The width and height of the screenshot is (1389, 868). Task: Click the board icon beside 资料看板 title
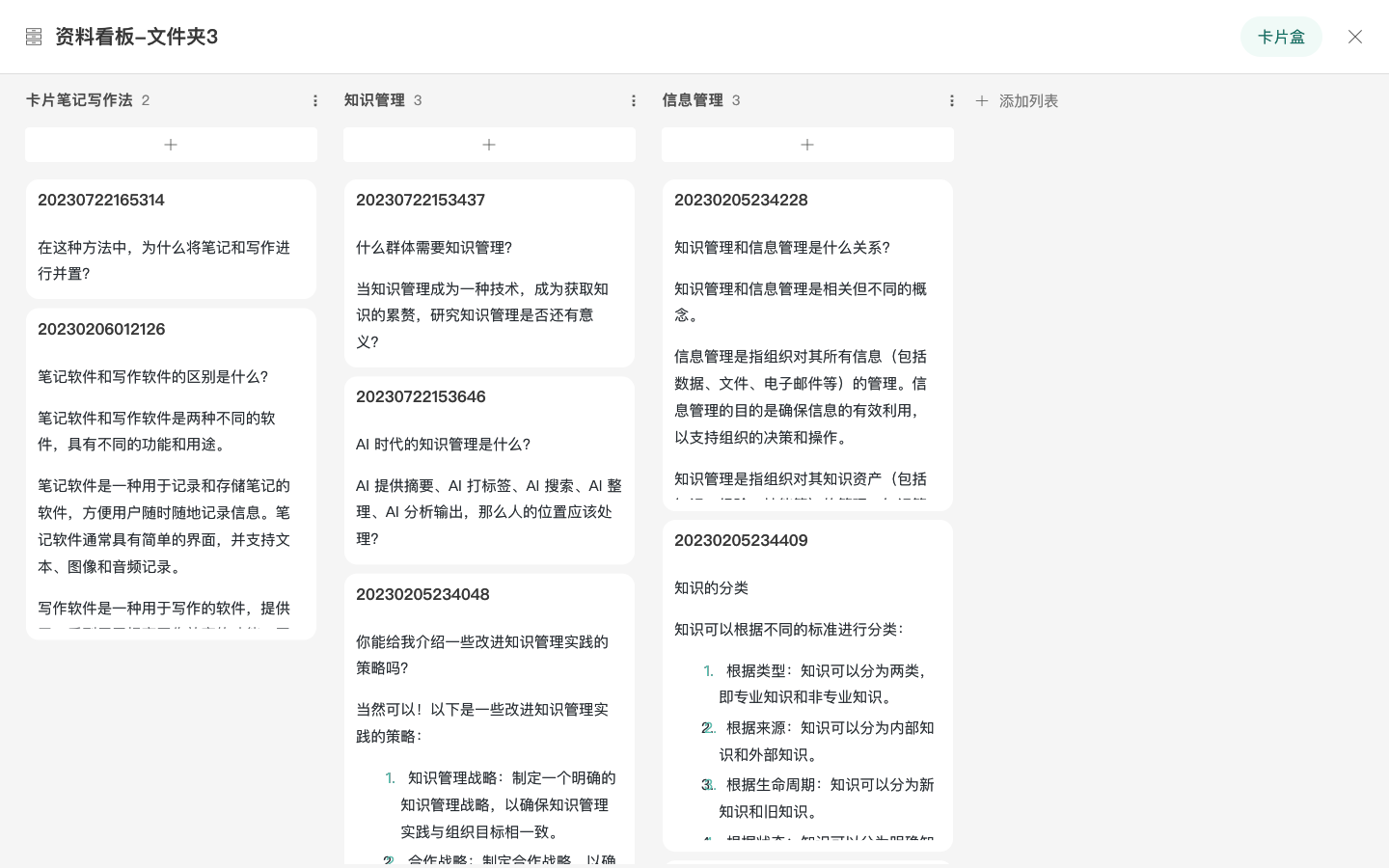click(x=34, y=37)
